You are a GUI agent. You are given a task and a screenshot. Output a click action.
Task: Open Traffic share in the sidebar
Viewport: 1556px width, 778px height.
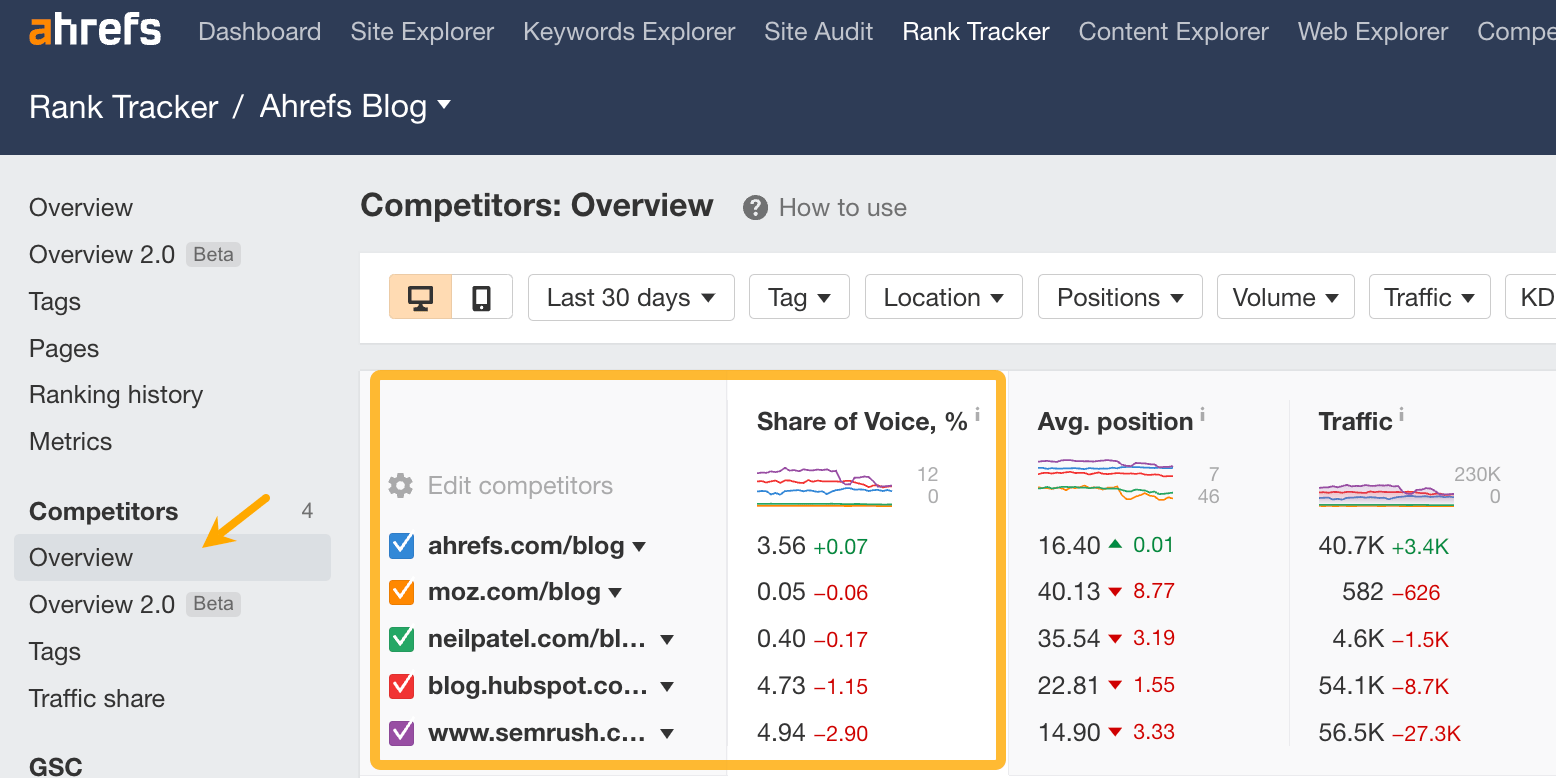click(96, 698)
